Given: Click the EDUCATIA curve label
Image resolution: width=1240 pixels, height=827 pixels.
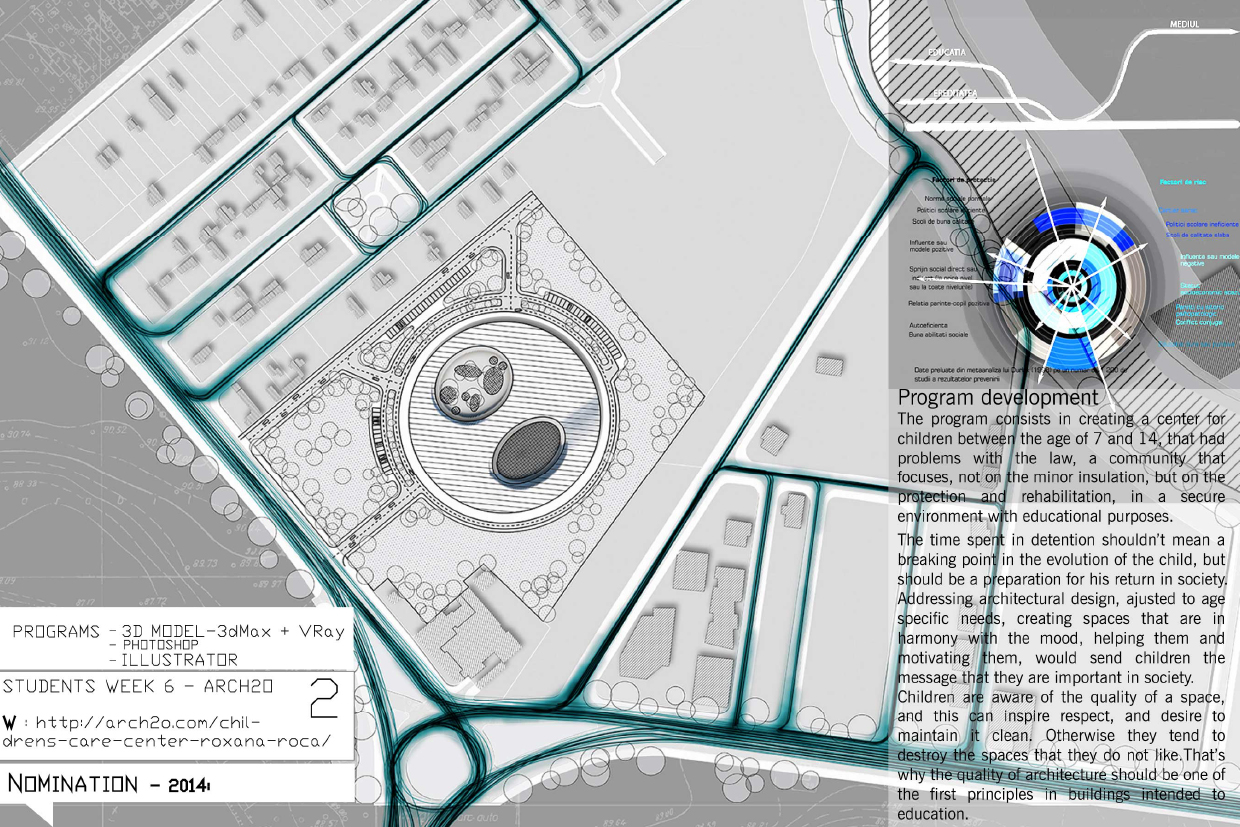Looking at the screenshot, I should [947, 51].
